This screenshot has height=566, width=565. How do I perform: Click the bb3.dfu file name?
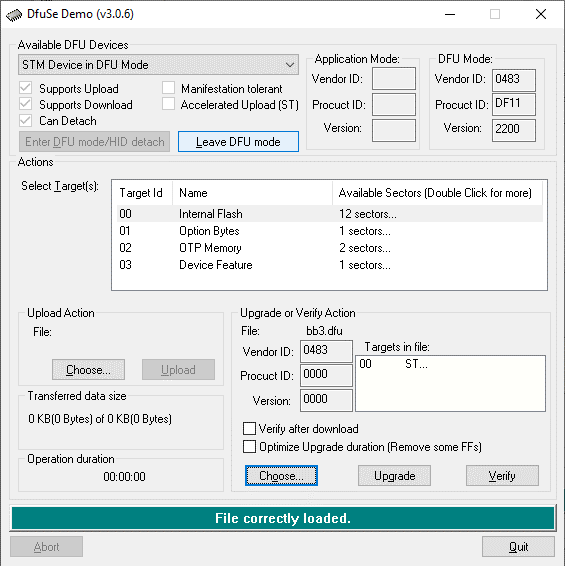point(324,331)
